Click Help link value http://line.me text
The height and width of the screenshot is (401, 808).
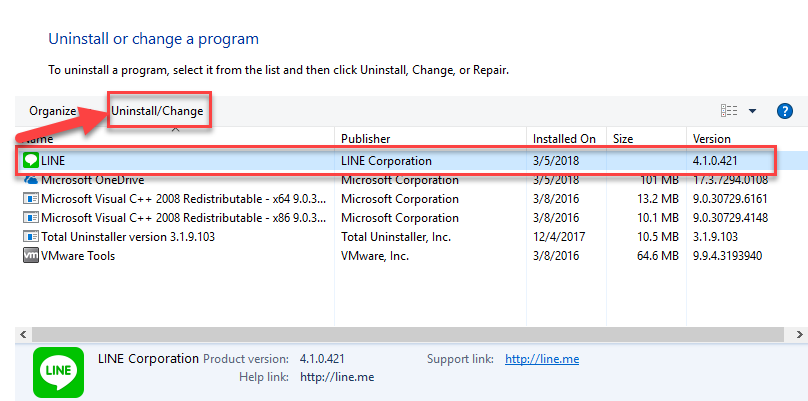tap(337, 377)
